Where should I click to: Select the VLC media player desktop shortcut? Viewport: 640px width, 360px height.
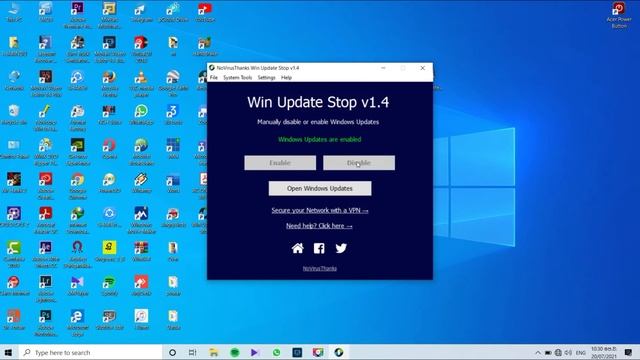141,83
